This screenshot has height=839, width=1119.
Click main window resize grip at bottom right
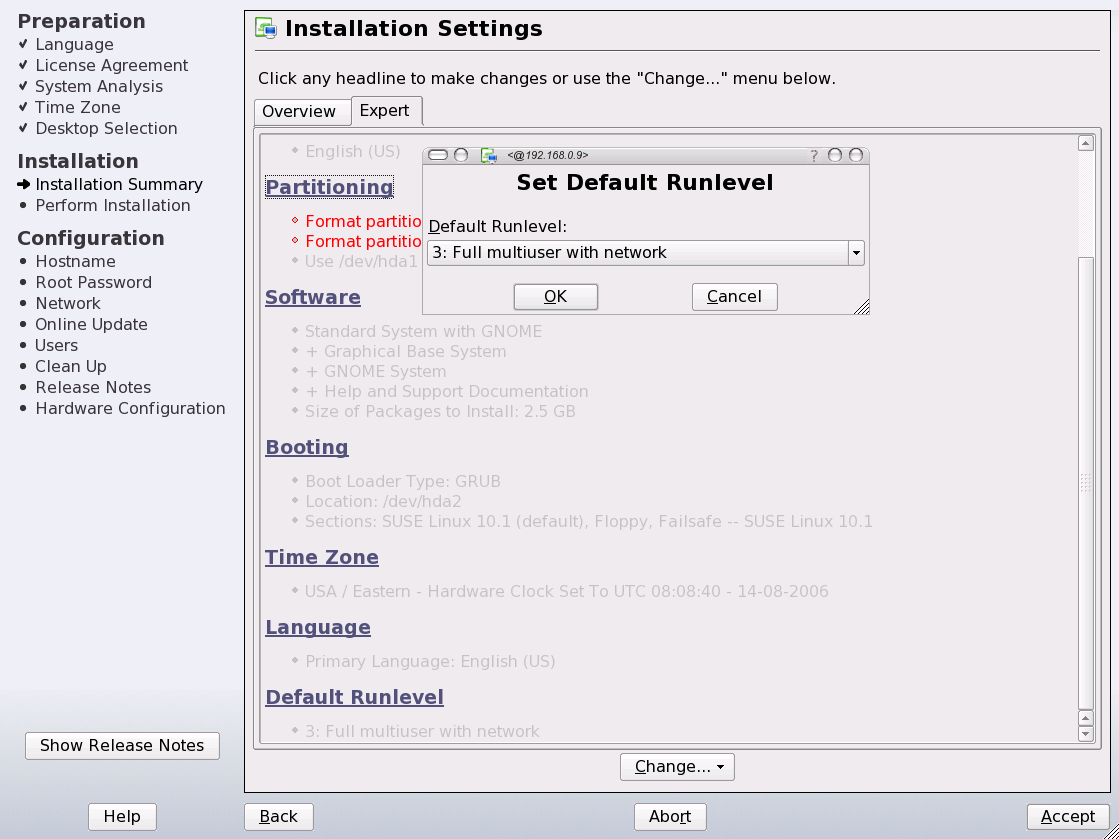(x=1108, y=829)
